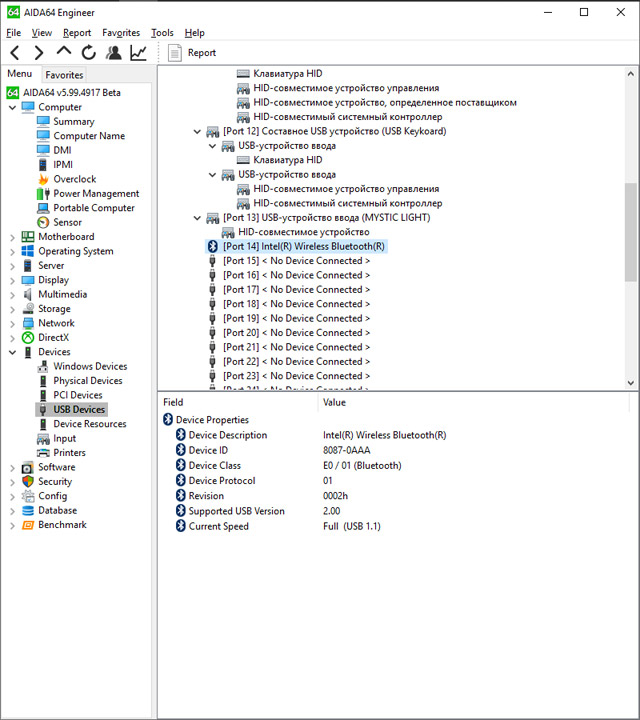Select the Device Resources icon
This screenshot has height=720, width=640.
pyautogui.click(x=43, y=424)
